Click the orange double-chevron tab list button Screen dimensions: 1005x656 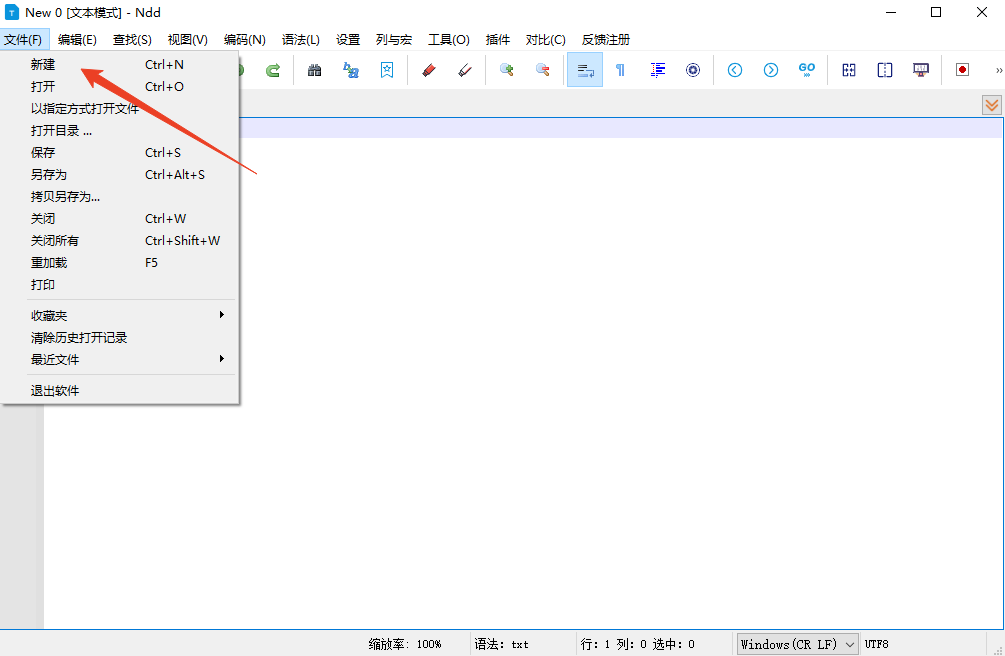click(x=992, y=105)
